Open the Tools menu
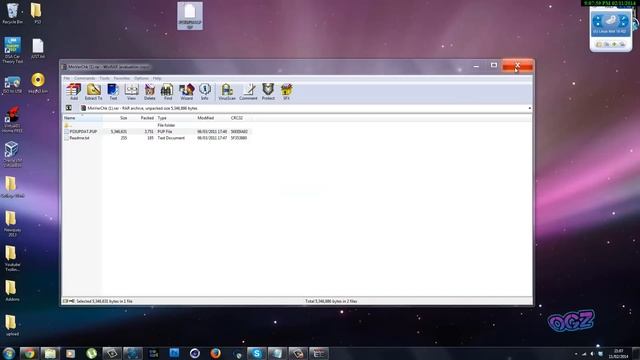 tap(104, 78)
